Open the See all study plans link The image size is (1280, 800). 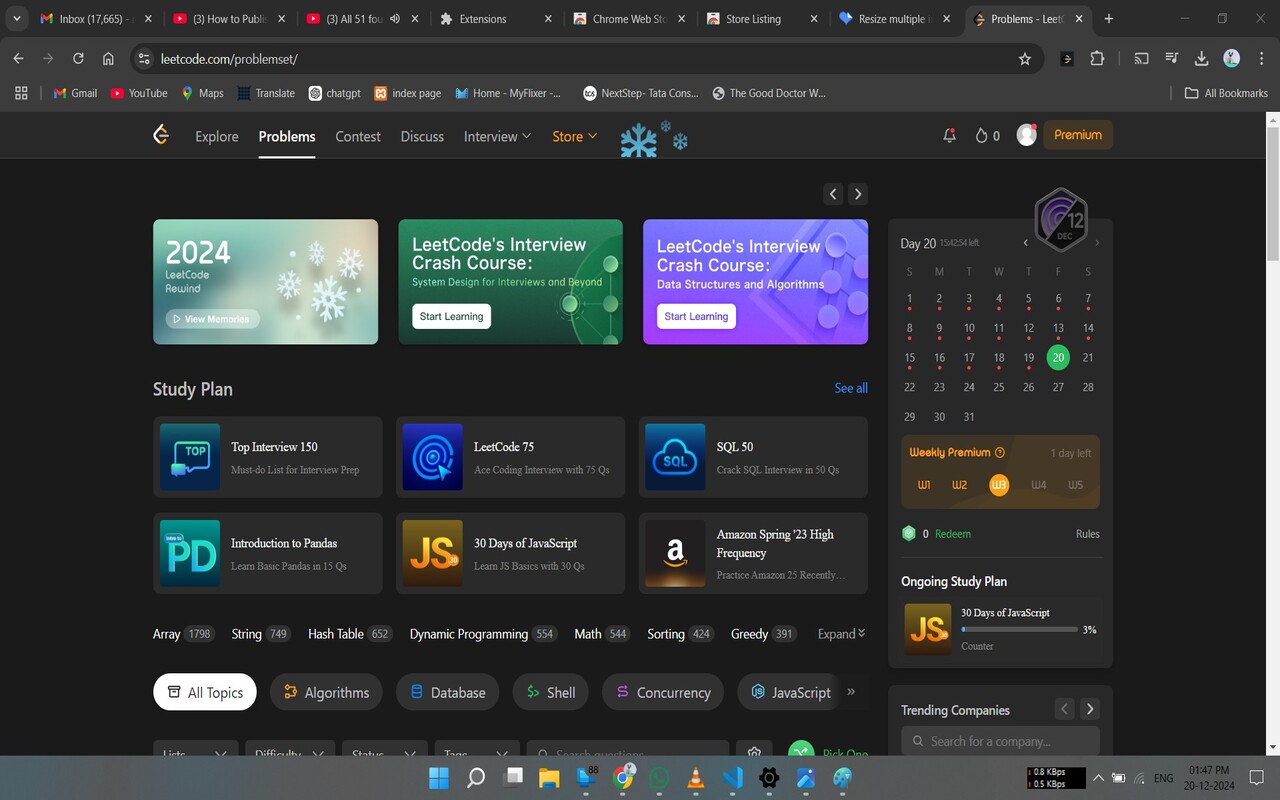point(850,388)
